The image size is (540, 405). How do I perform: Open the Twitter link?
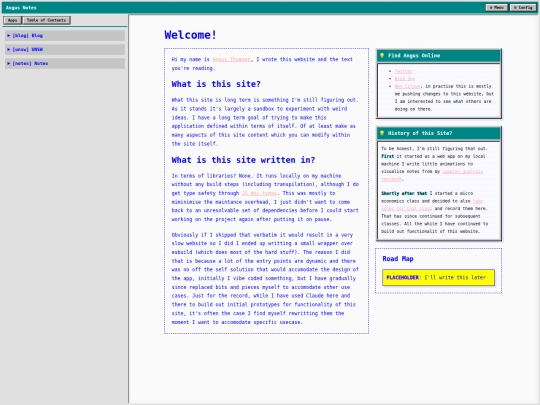(403, 71)
